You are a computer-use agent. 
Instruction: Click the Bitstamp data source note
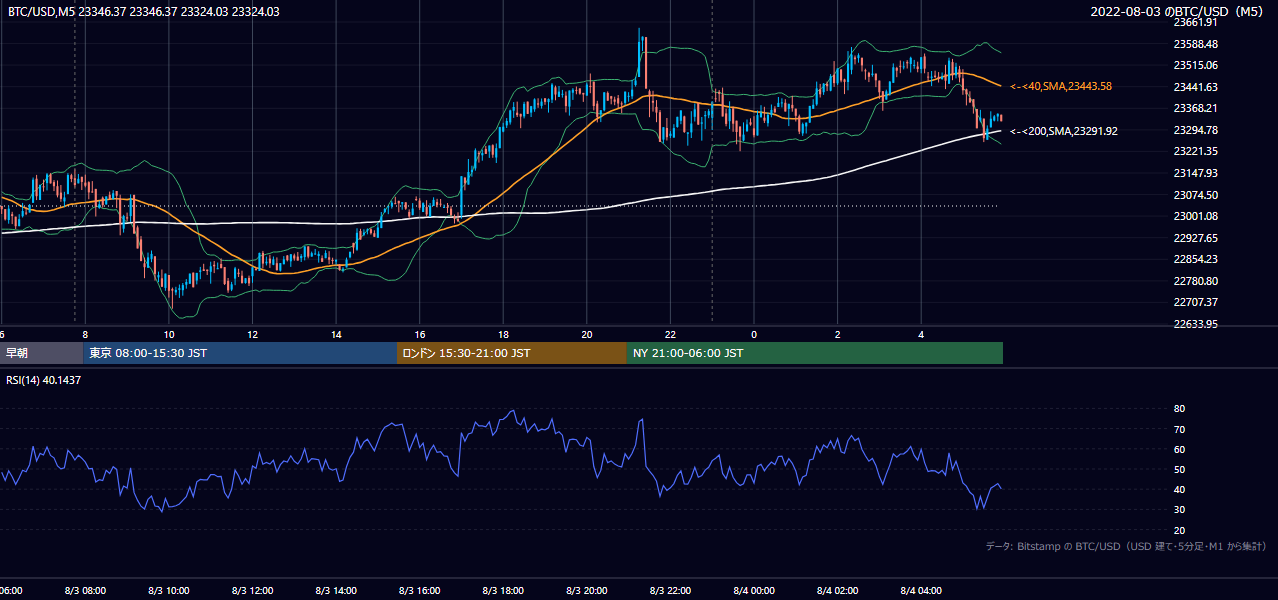point(1126,546)
